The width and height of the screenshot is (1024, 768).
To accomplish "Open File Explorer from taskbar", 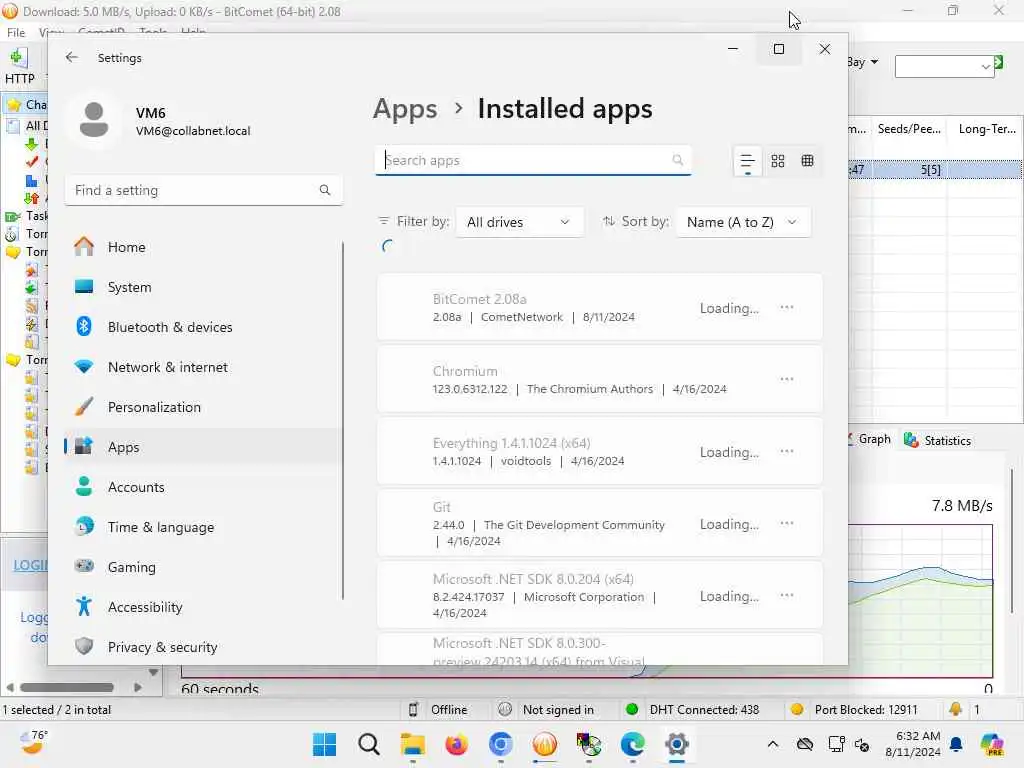I will pyautogui.click(x=413, y=744).
